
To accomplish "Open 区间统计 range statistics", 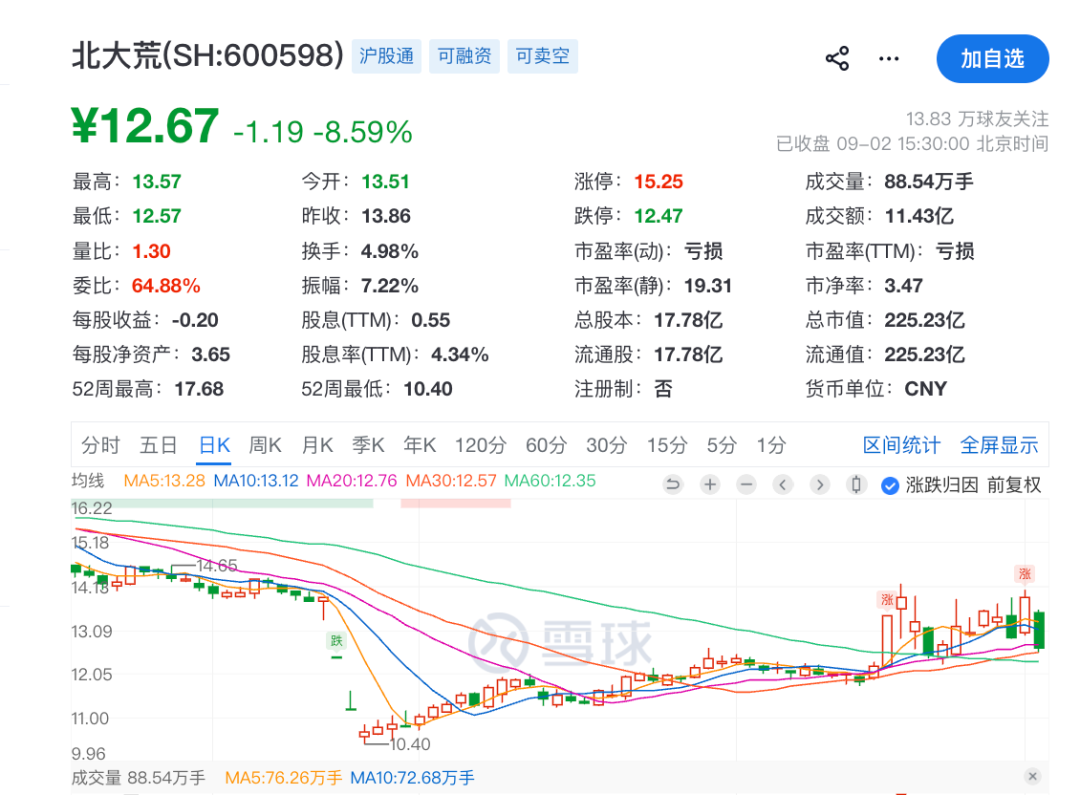I will (x=902, y=445).
